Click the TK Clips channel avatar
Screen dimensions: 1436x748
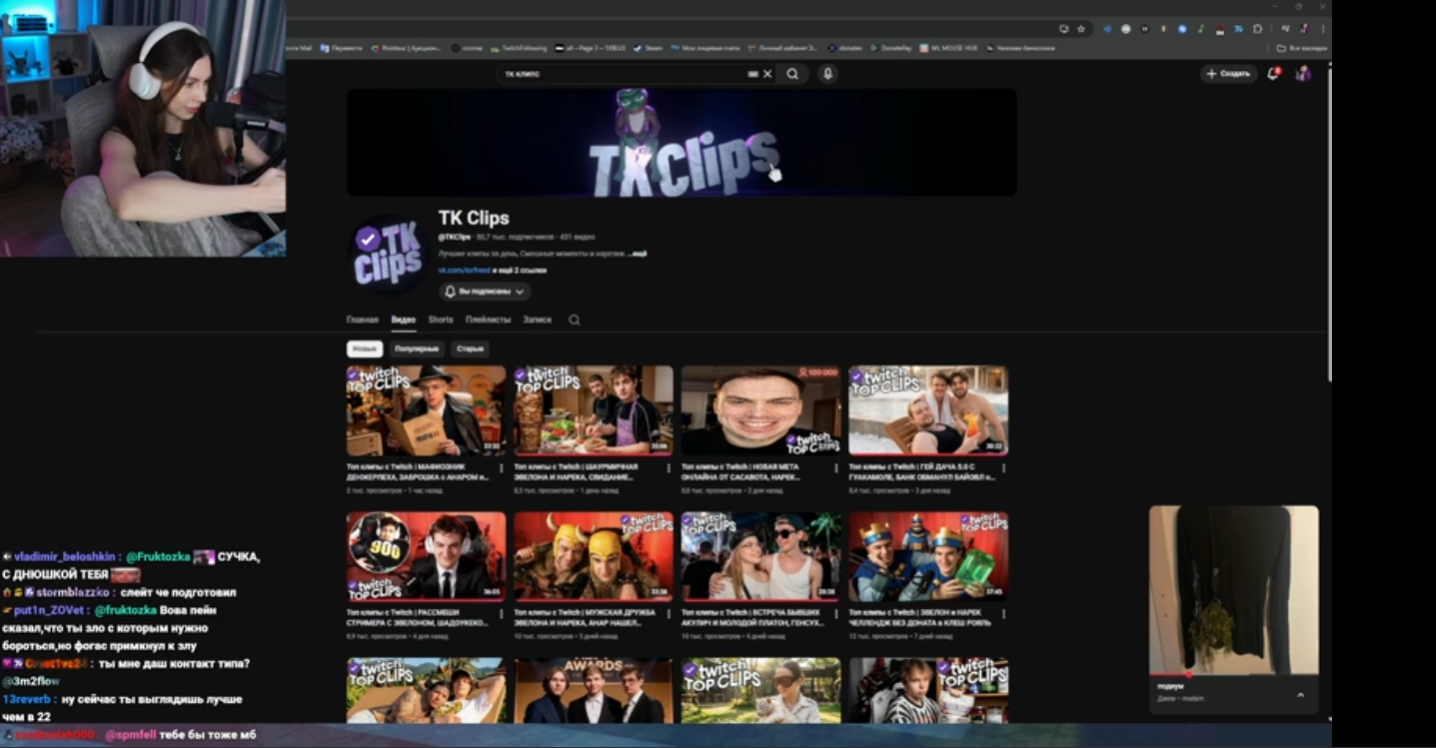[x=388, y=254]
